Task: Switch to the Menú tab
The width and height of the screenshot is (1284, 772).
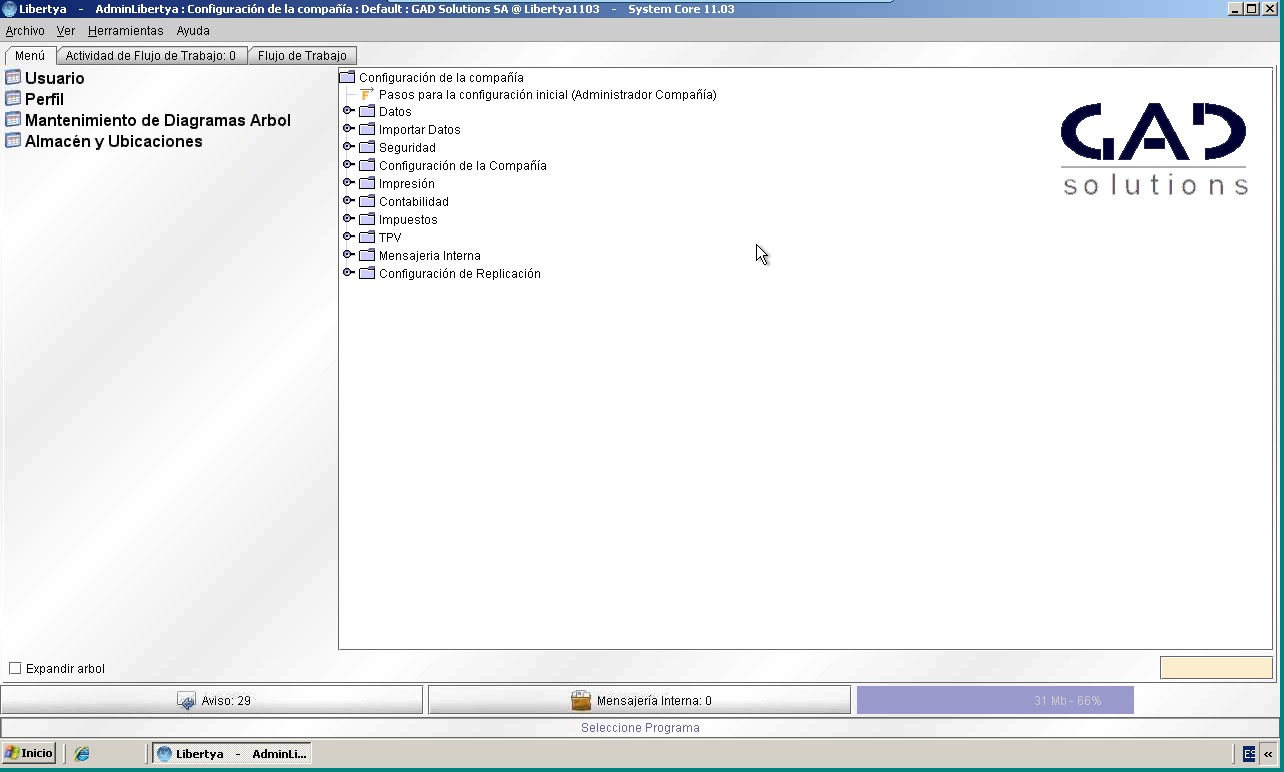Action: point(30,56)
